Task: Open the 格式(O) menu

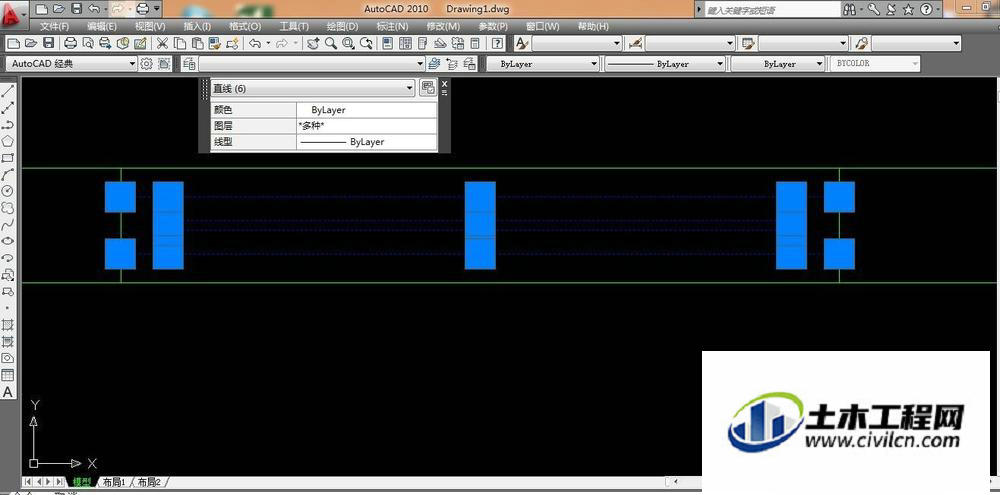Action: tap(245, 26)
